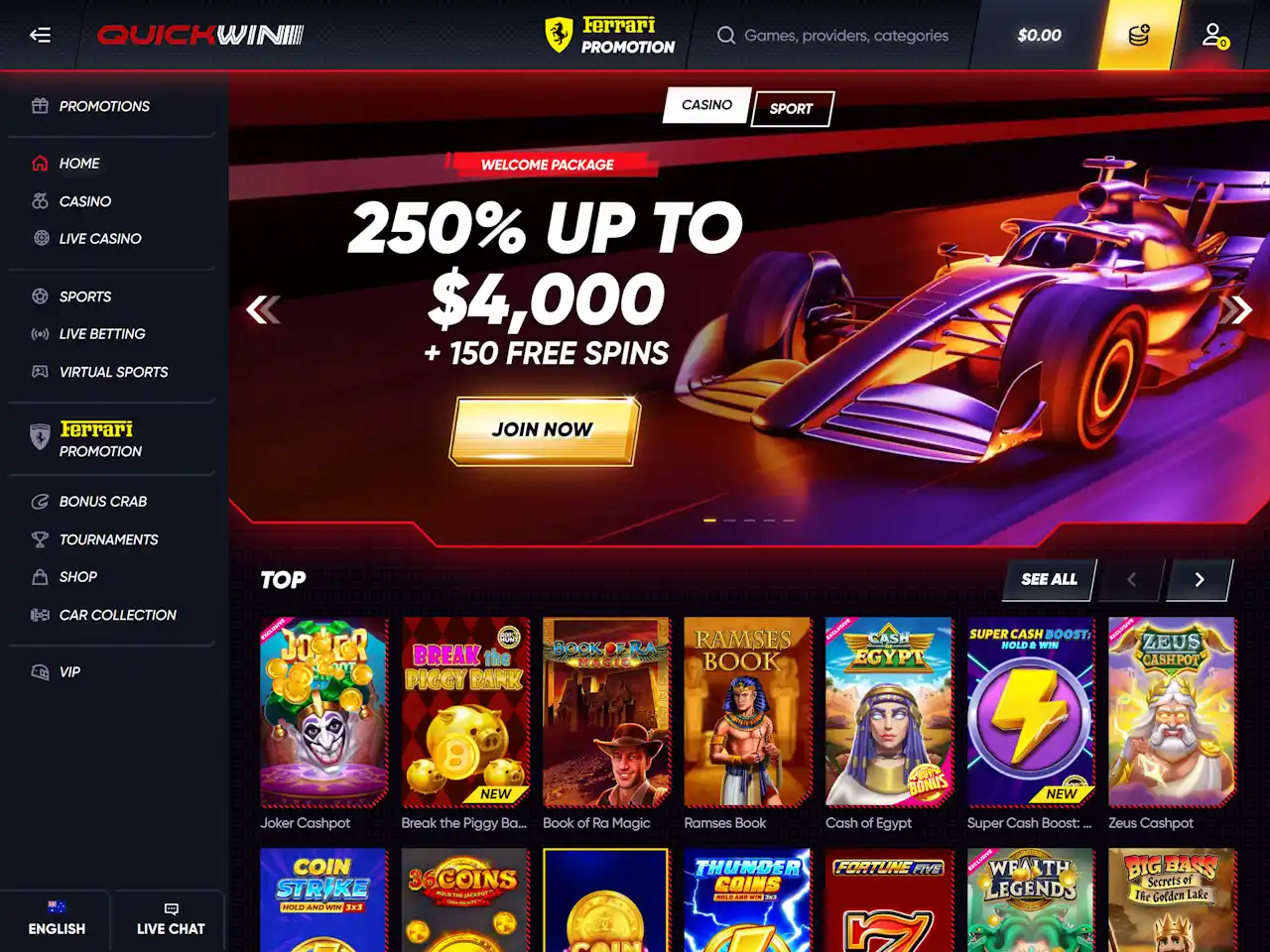Image resolution: width=1270 pixels, height=952 pixels.
Task: Open the user account profile icon
Action: pos(1214,36)
